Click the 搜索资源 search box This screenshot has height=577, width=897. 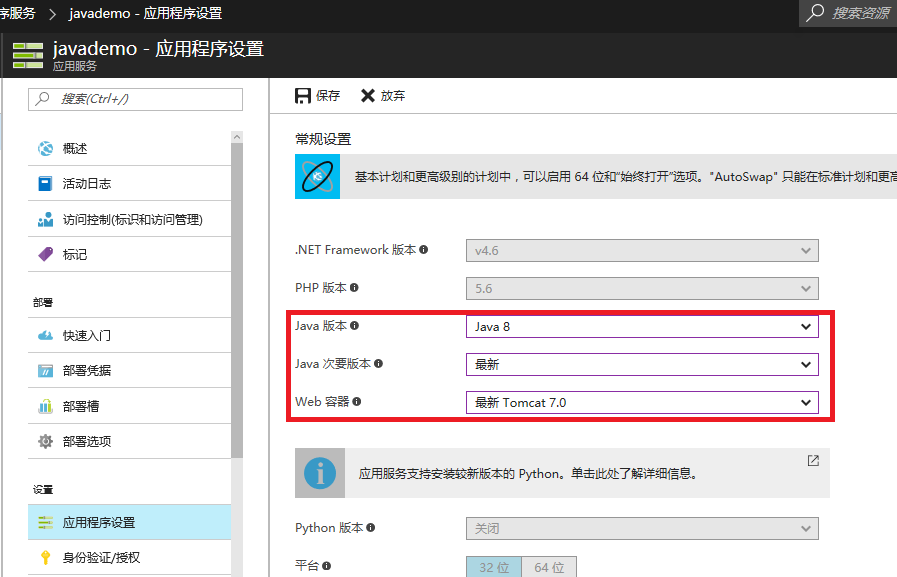(848, 13)
